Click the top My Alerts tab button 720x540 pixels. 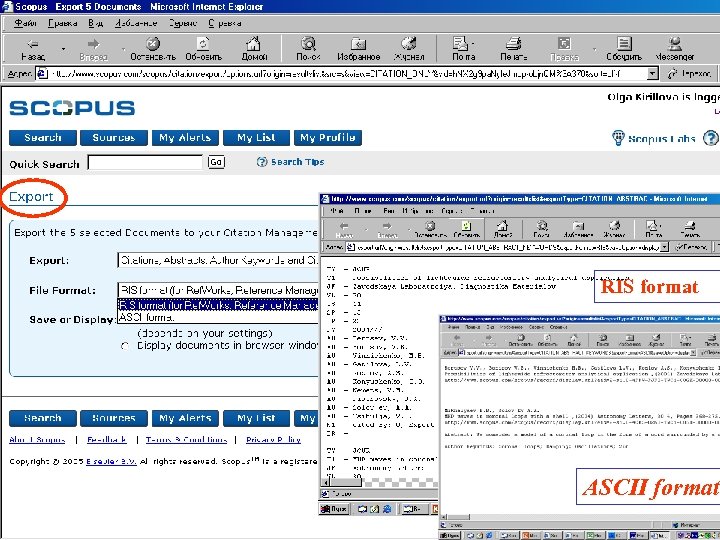185,138
